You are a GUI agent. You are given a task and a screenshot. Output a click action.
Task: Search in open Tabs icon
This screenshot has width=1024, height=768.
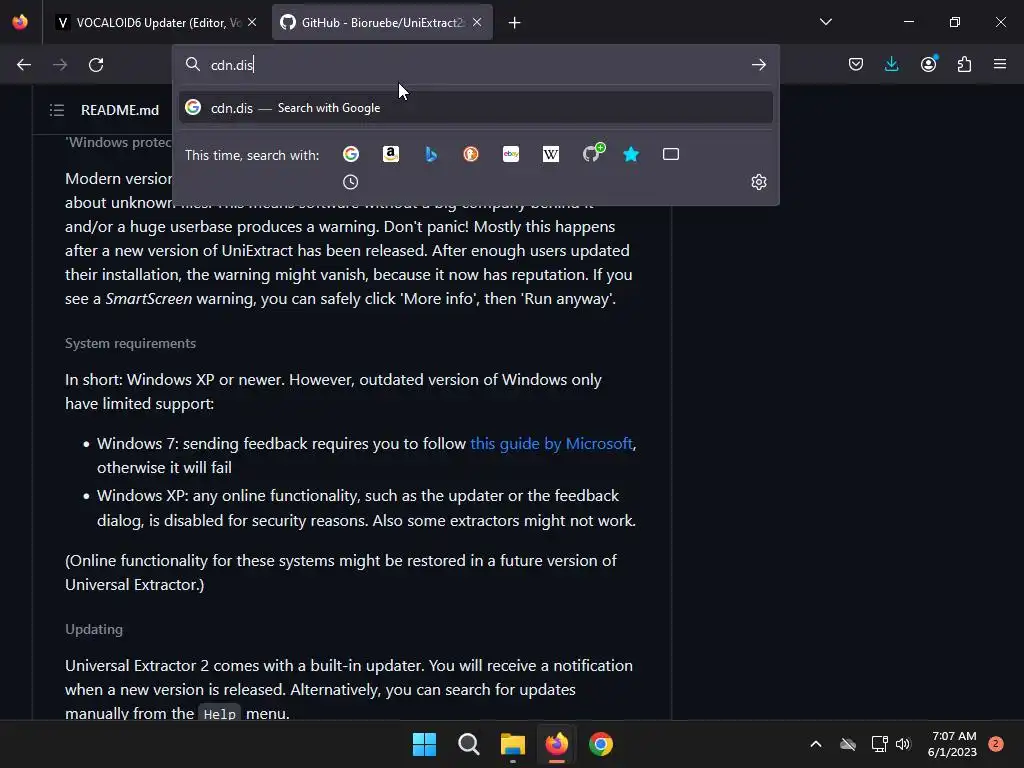(671, 154)
